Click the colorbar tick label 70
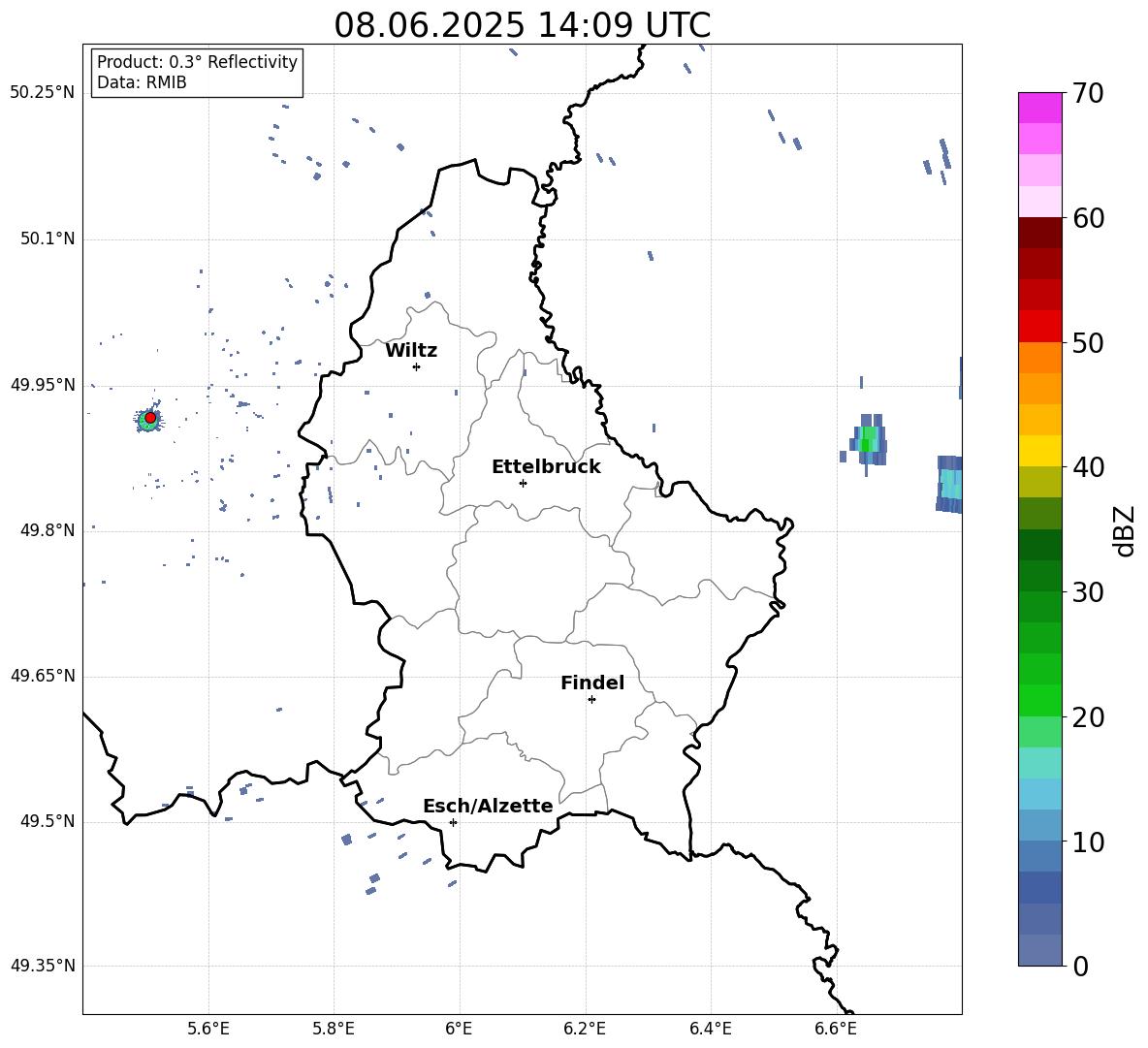 1089,94
